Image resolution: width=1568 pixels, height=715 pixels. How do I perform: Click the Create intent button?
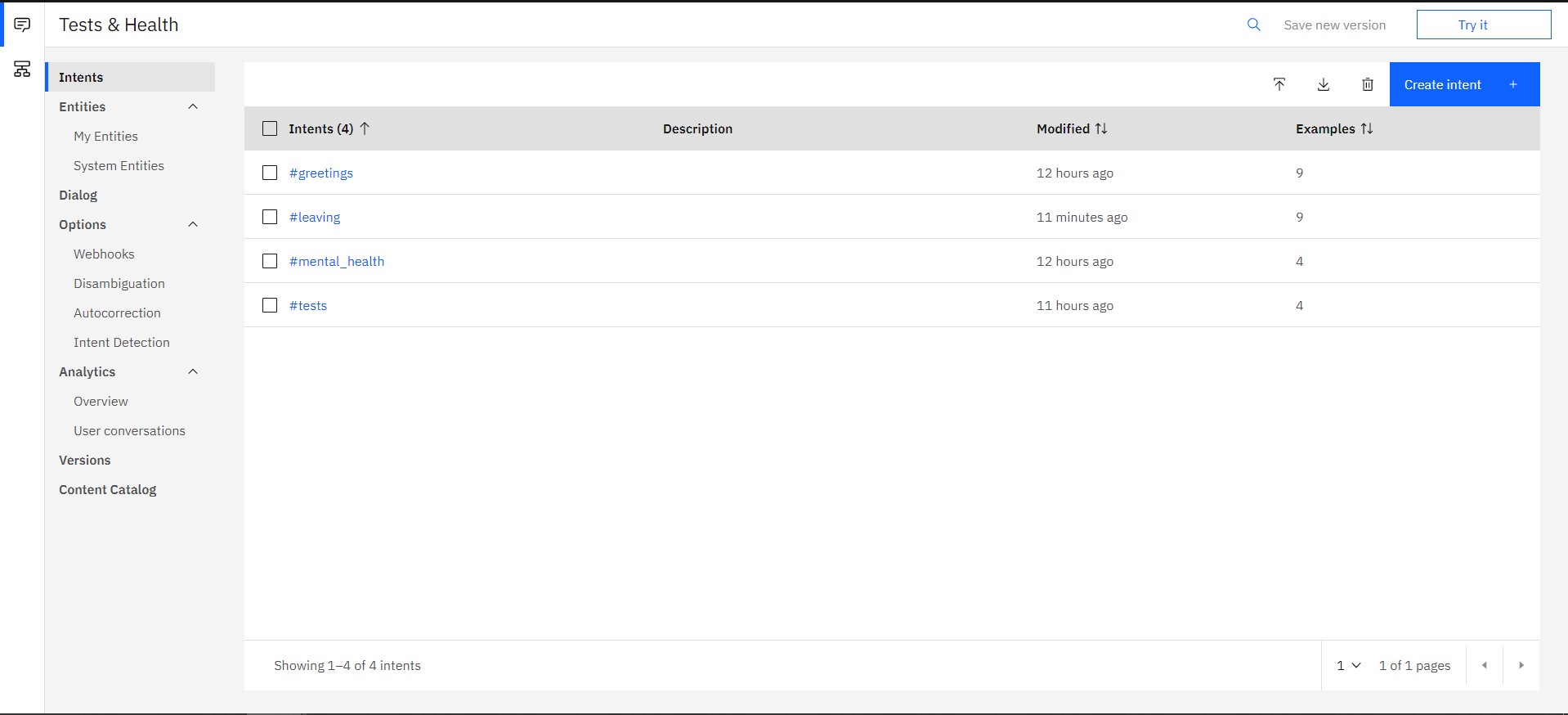click(x=1464, y=84)
